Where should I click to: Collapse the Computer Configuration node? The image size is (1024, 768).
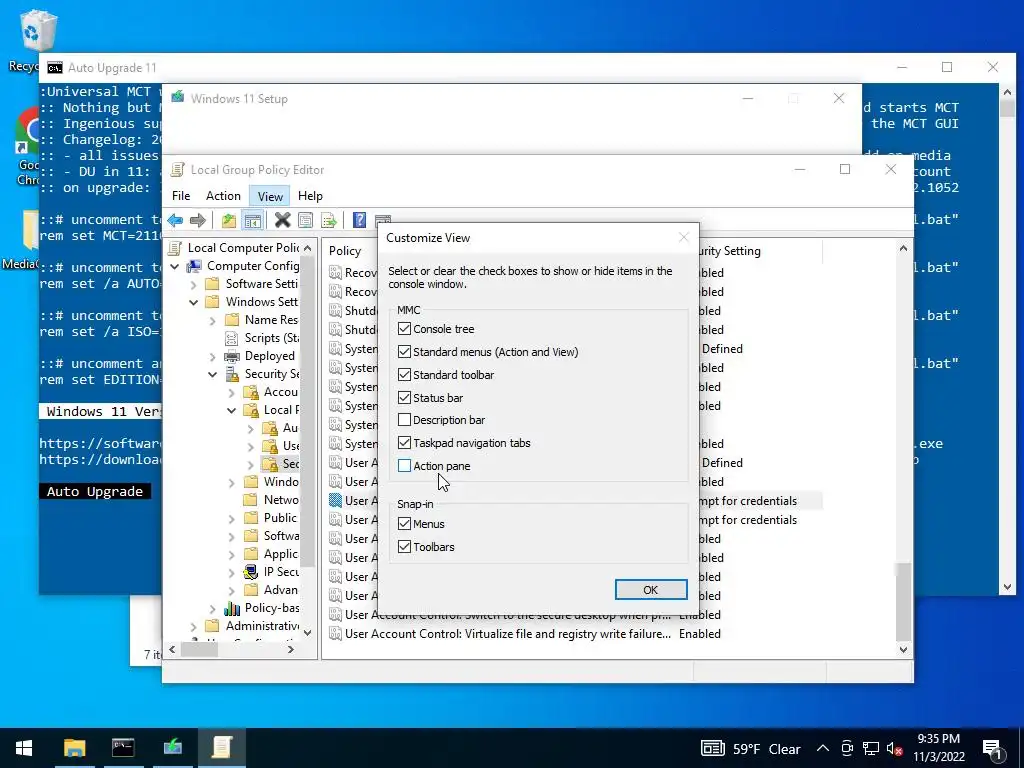175,266
